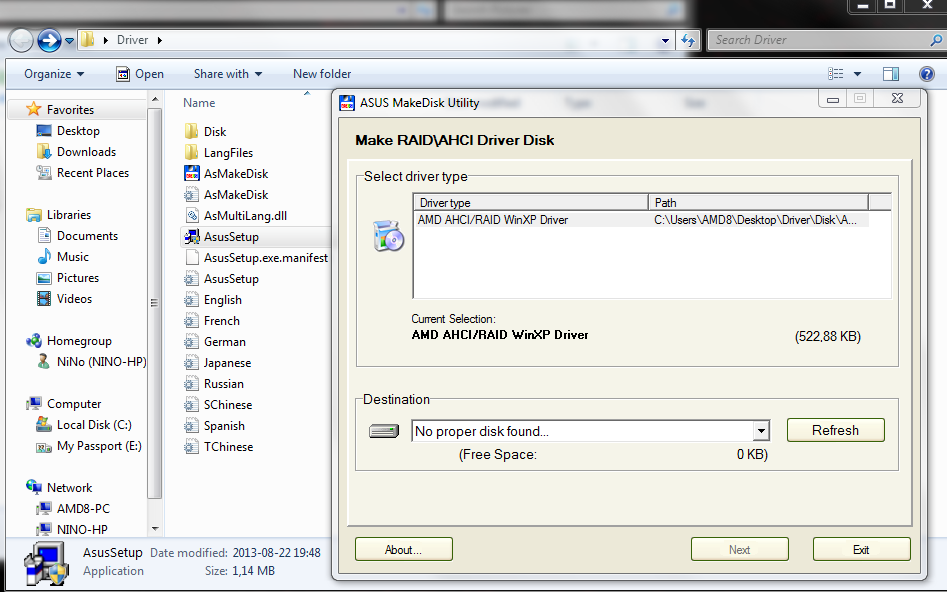Select the Disk folder icon

[191, 132]
